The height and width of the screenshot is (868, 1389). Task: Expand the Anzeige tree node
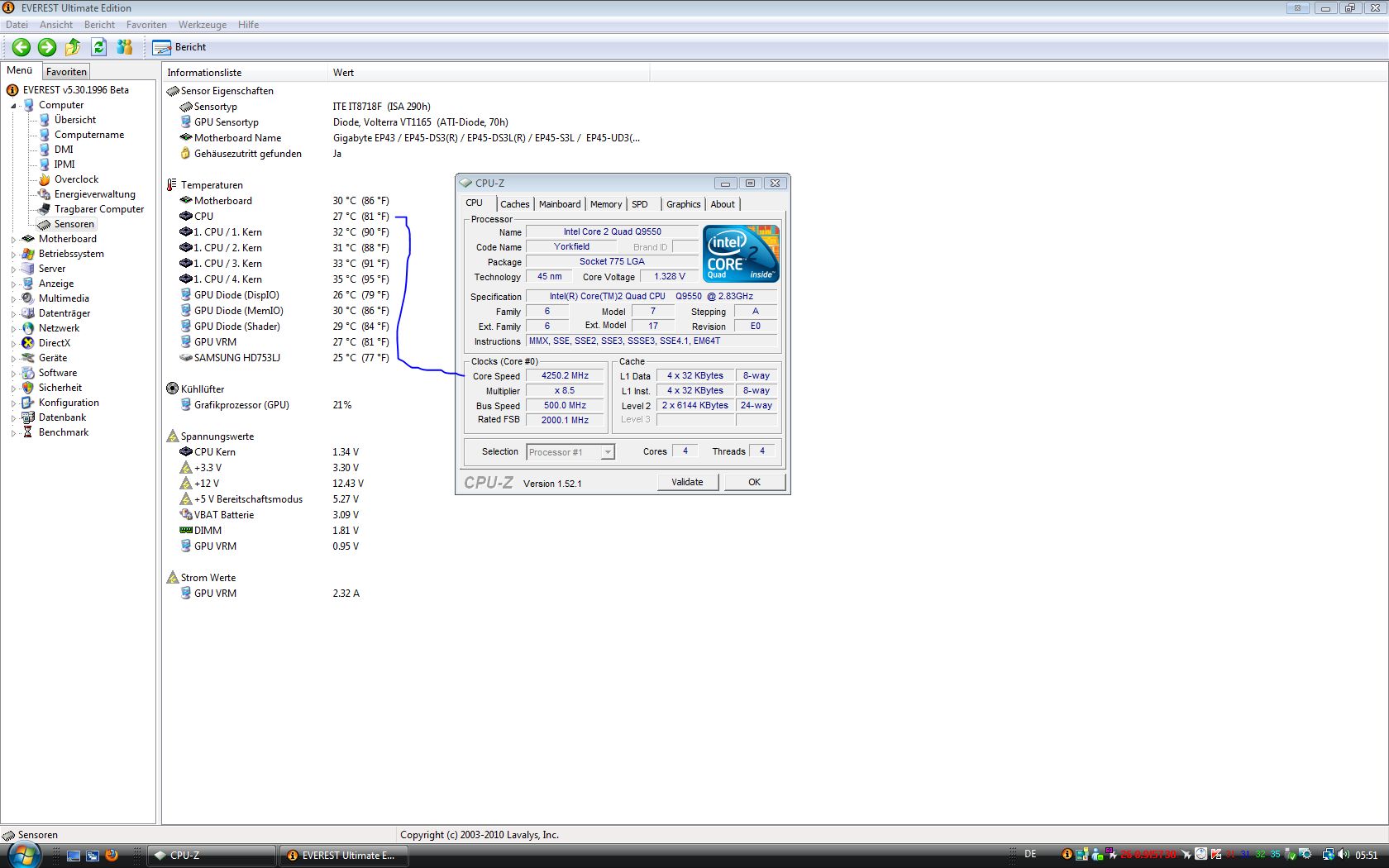[13, 284]
